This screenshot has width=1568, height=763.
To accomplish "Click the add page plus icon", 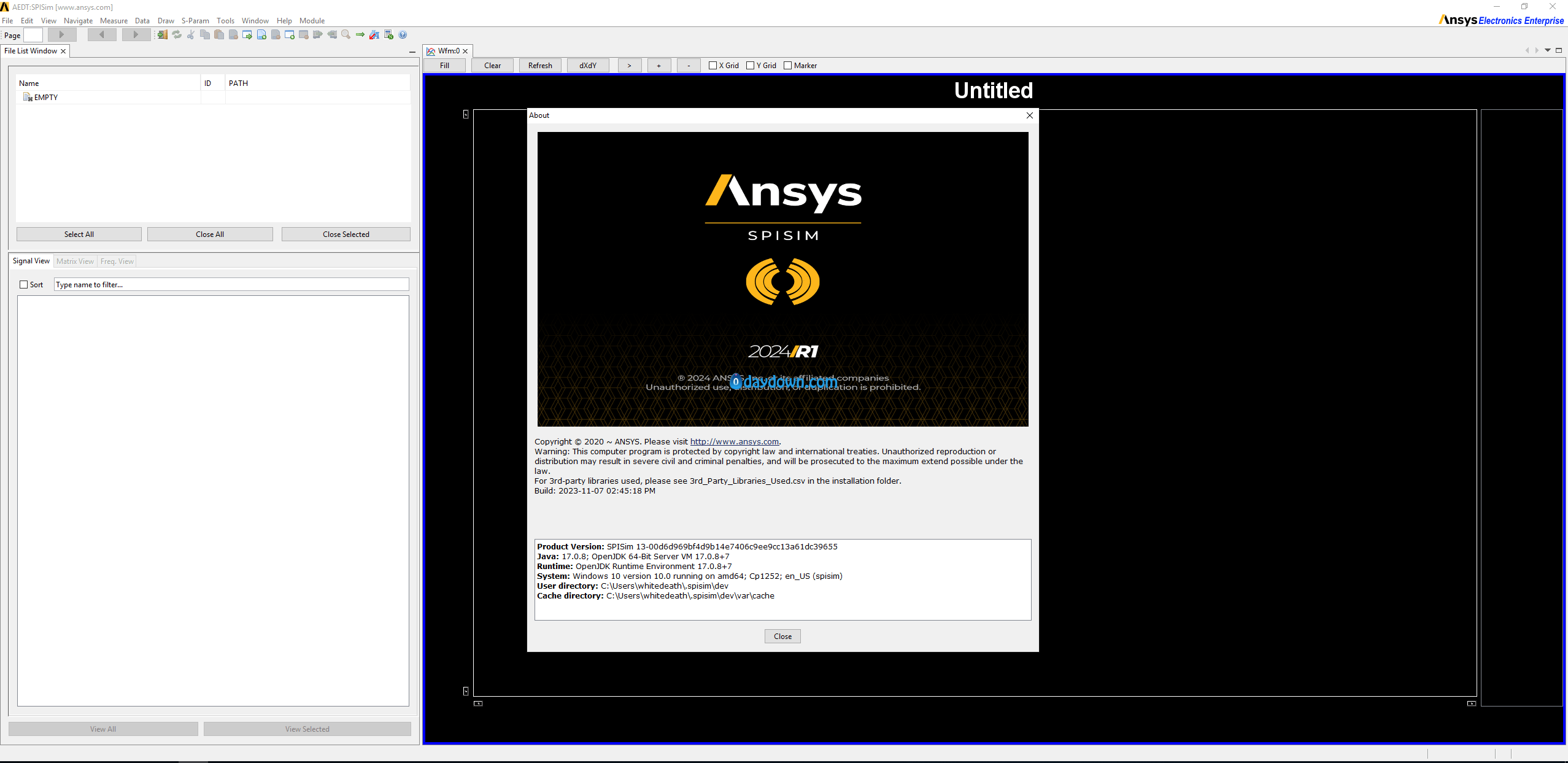I will (x=261, y=35).
